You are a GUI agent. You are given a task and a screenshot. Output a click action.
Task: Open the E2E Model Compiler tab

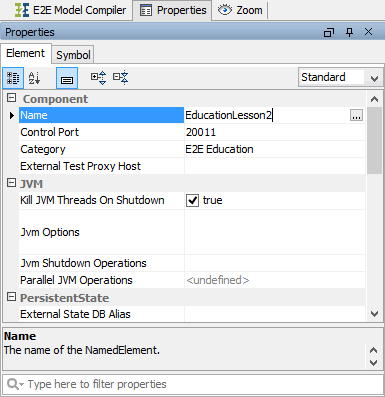point(70,10)
